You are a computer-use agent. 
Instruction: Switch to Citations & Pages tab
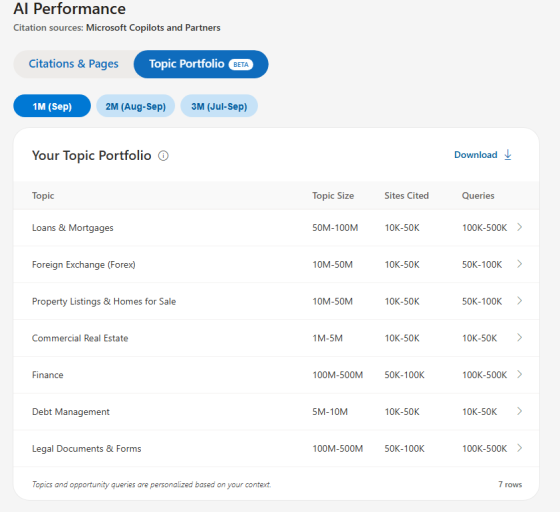pyautogui.click(x=74, y=64)
